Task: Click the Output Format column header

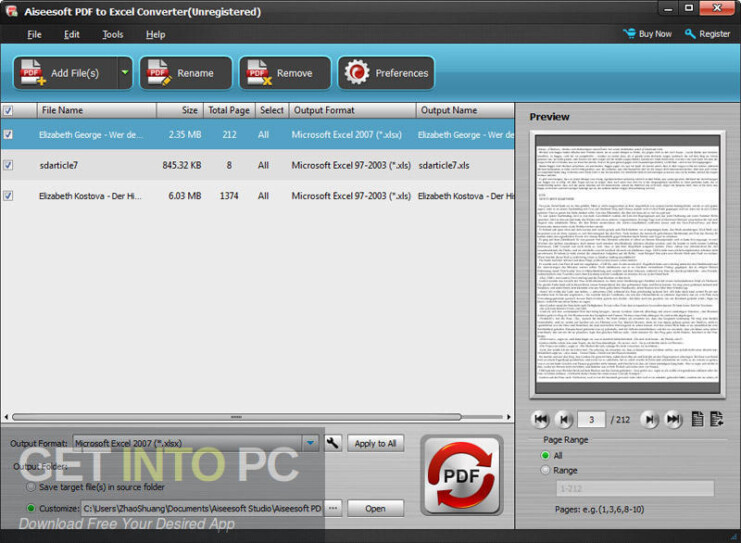Action: coord(353,110)
